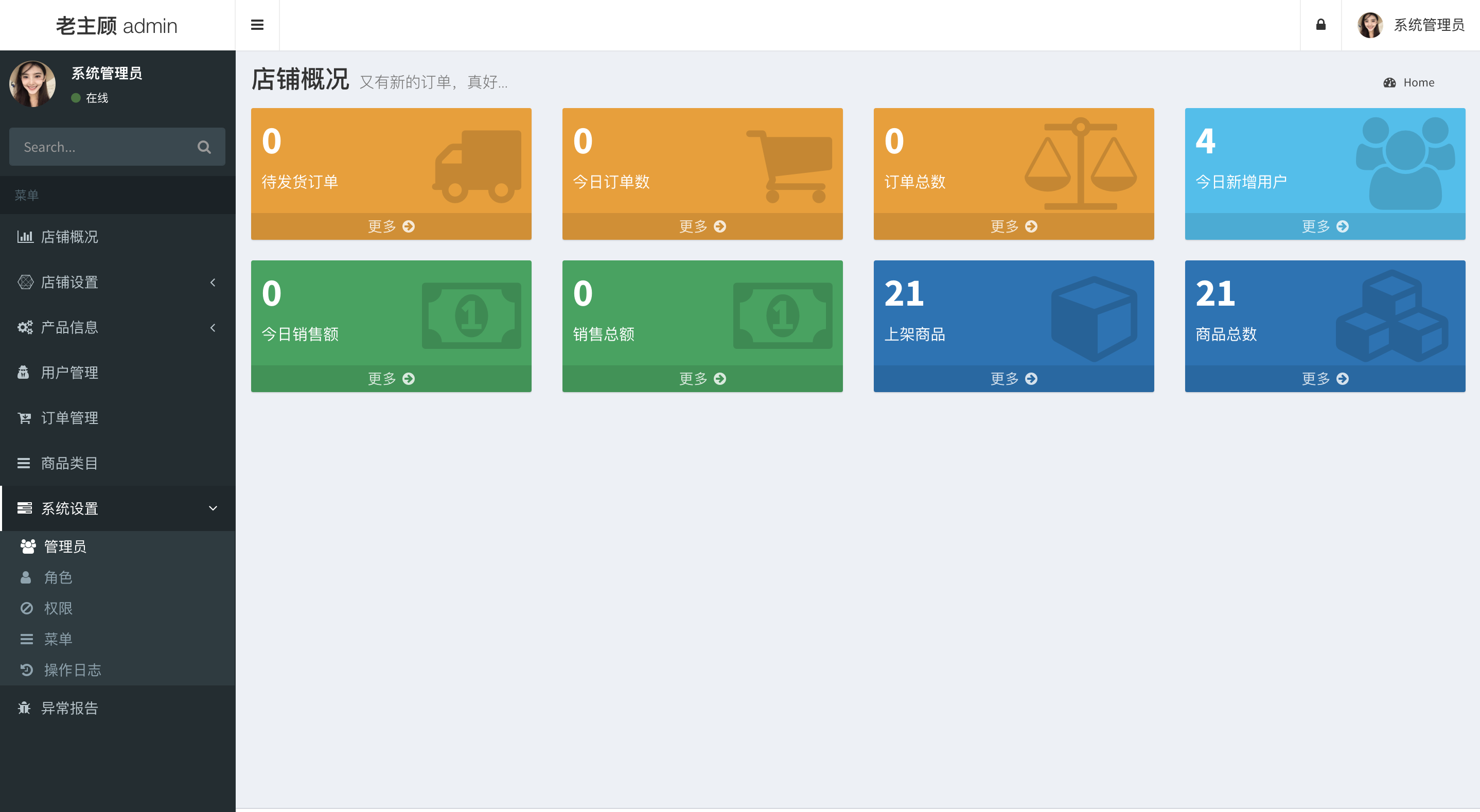Click the search magnifier icon

coord(204,147)
